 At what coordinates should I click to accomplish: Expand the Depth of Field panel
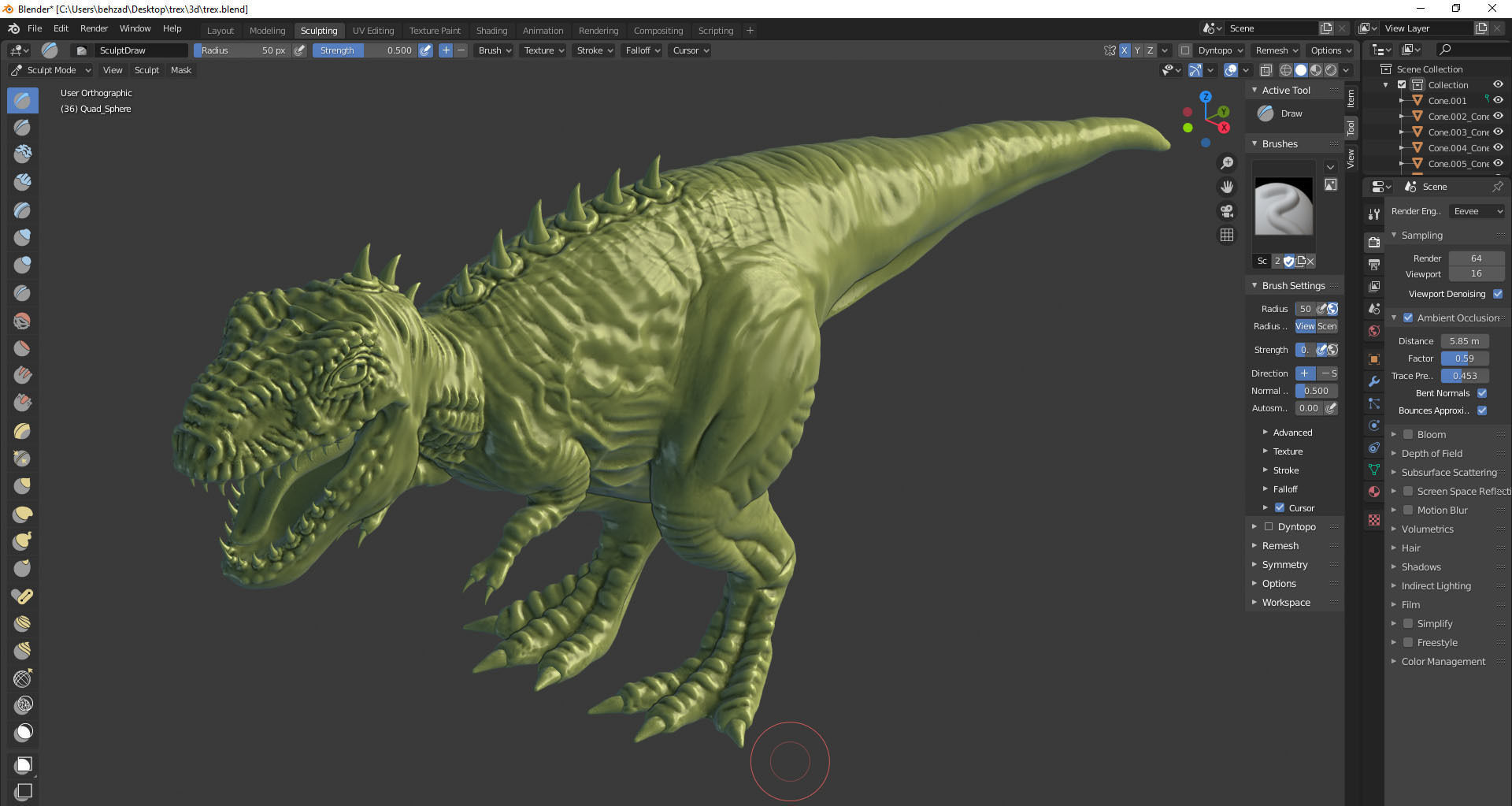tap(1431, 453)
